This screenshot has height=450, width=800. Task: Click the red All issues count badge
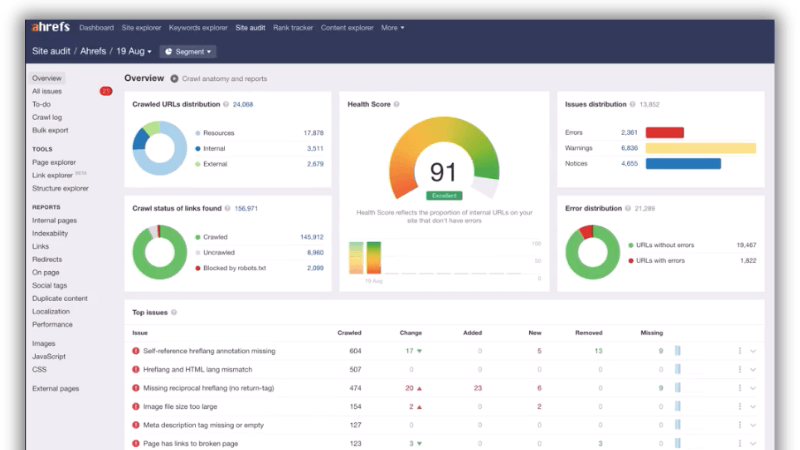point(106,91)
